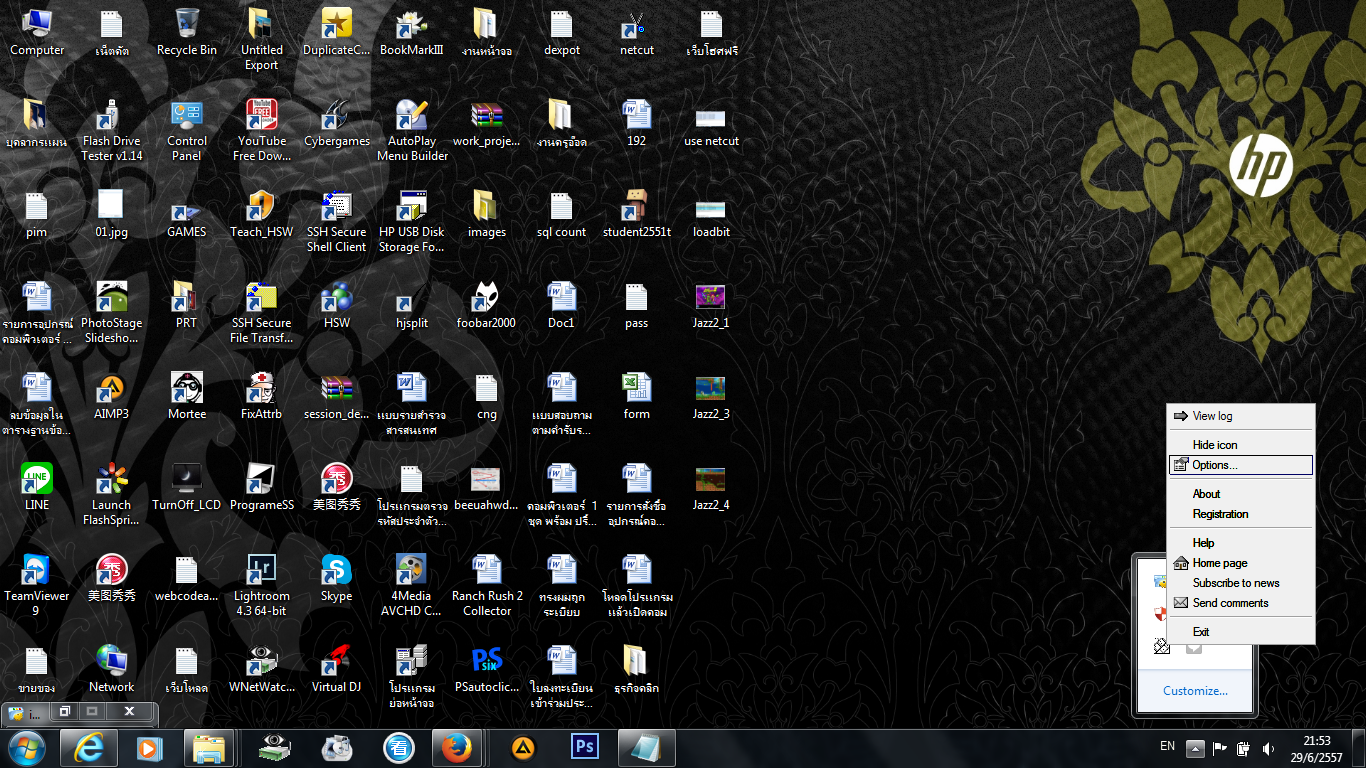
Task: Select the Cybergames desktop shortcut
Action: coord(336,123)
